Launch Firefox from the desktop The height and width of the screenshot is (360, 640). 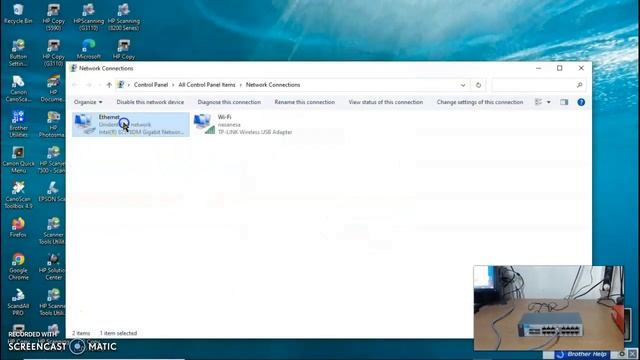coord(18,227)
